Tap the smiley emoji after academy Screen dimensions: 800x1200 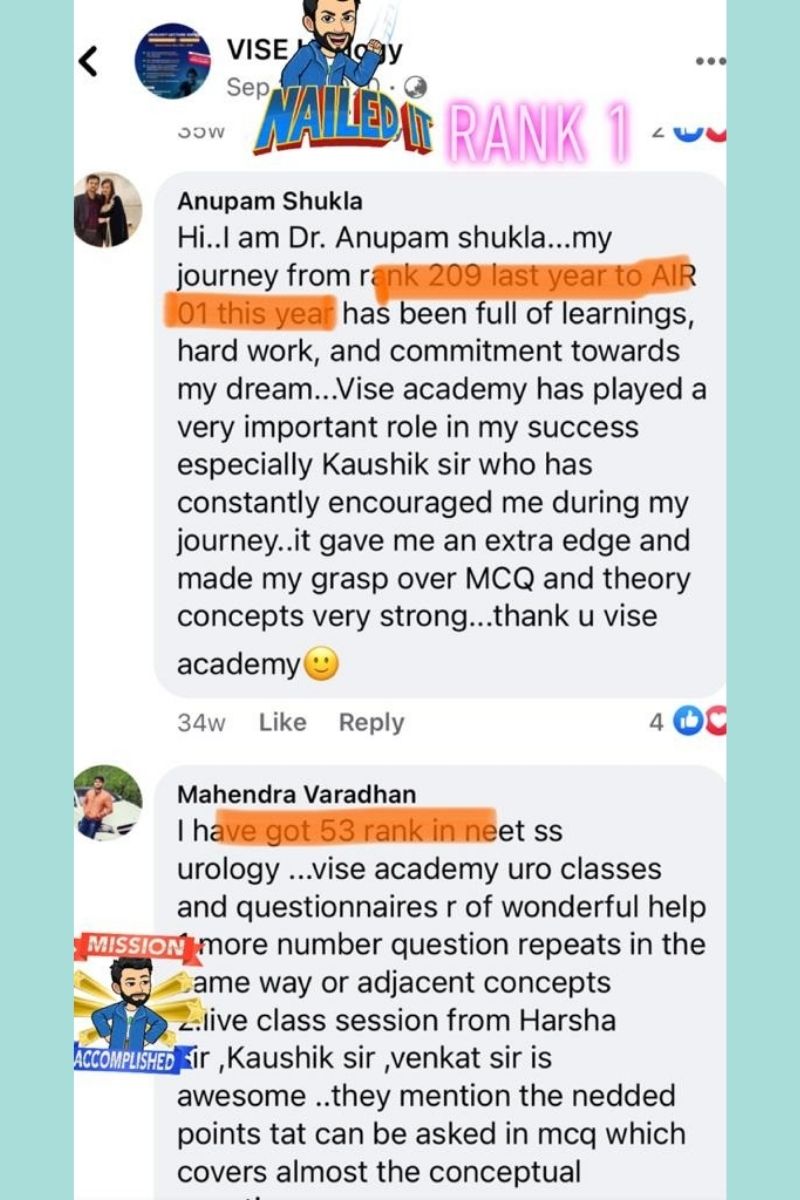pos(321,664)
